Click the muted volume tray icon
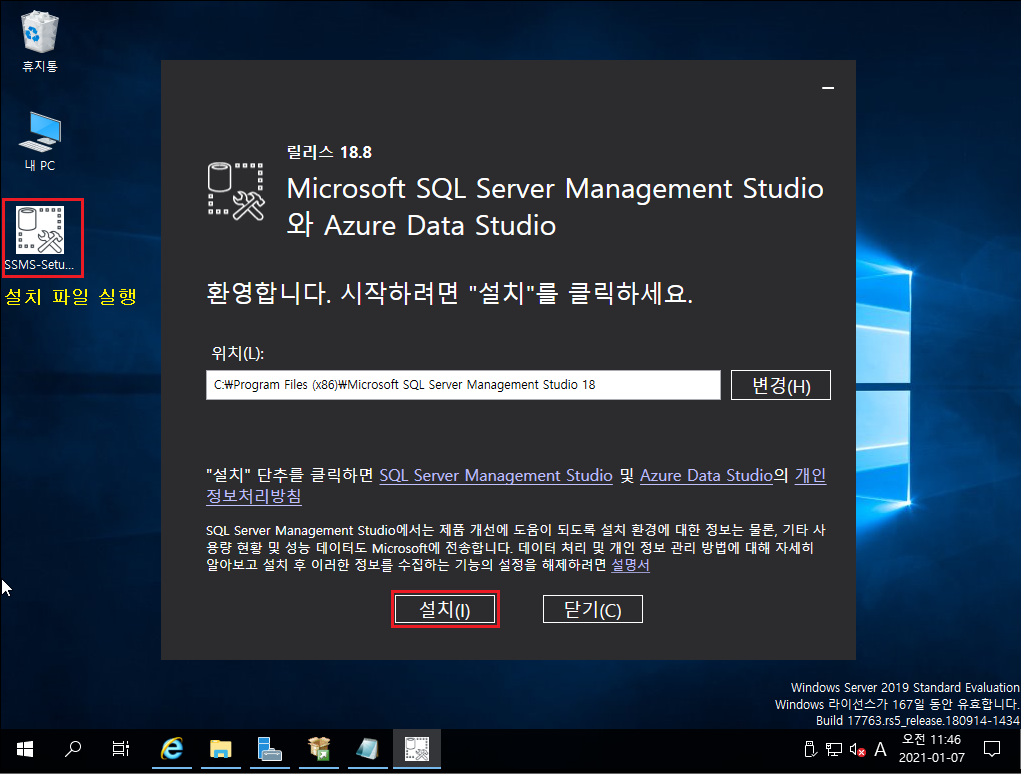1021x774 pixels. pos(857,750)
